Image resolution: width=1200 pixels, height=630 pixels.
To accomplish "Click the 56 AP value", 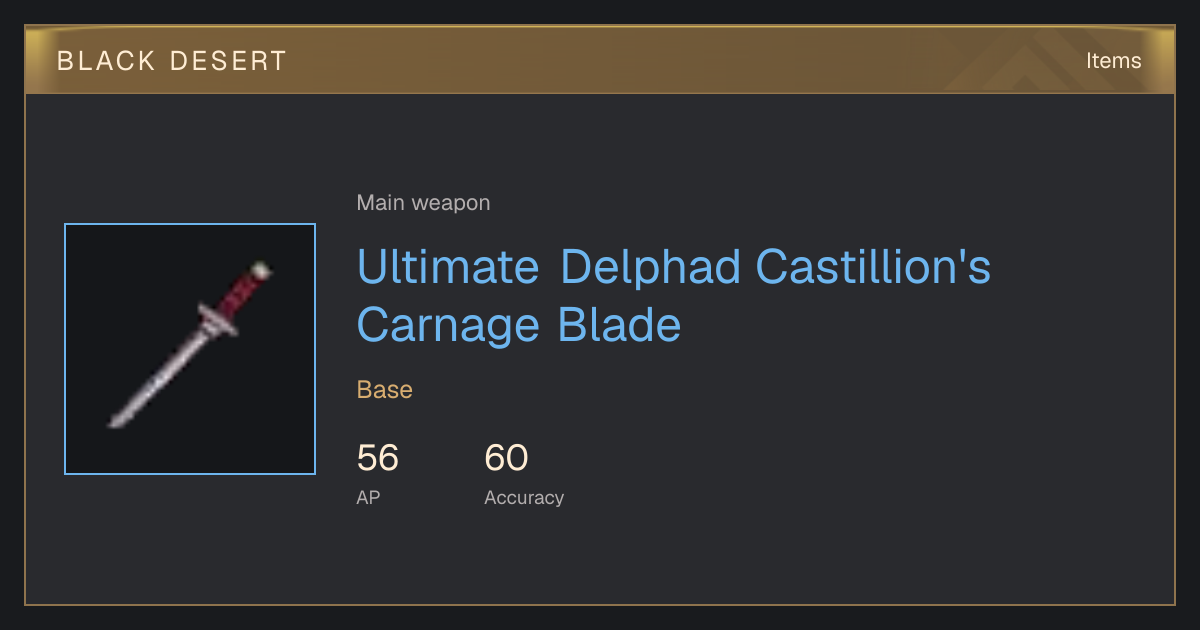I will [378, 458].
